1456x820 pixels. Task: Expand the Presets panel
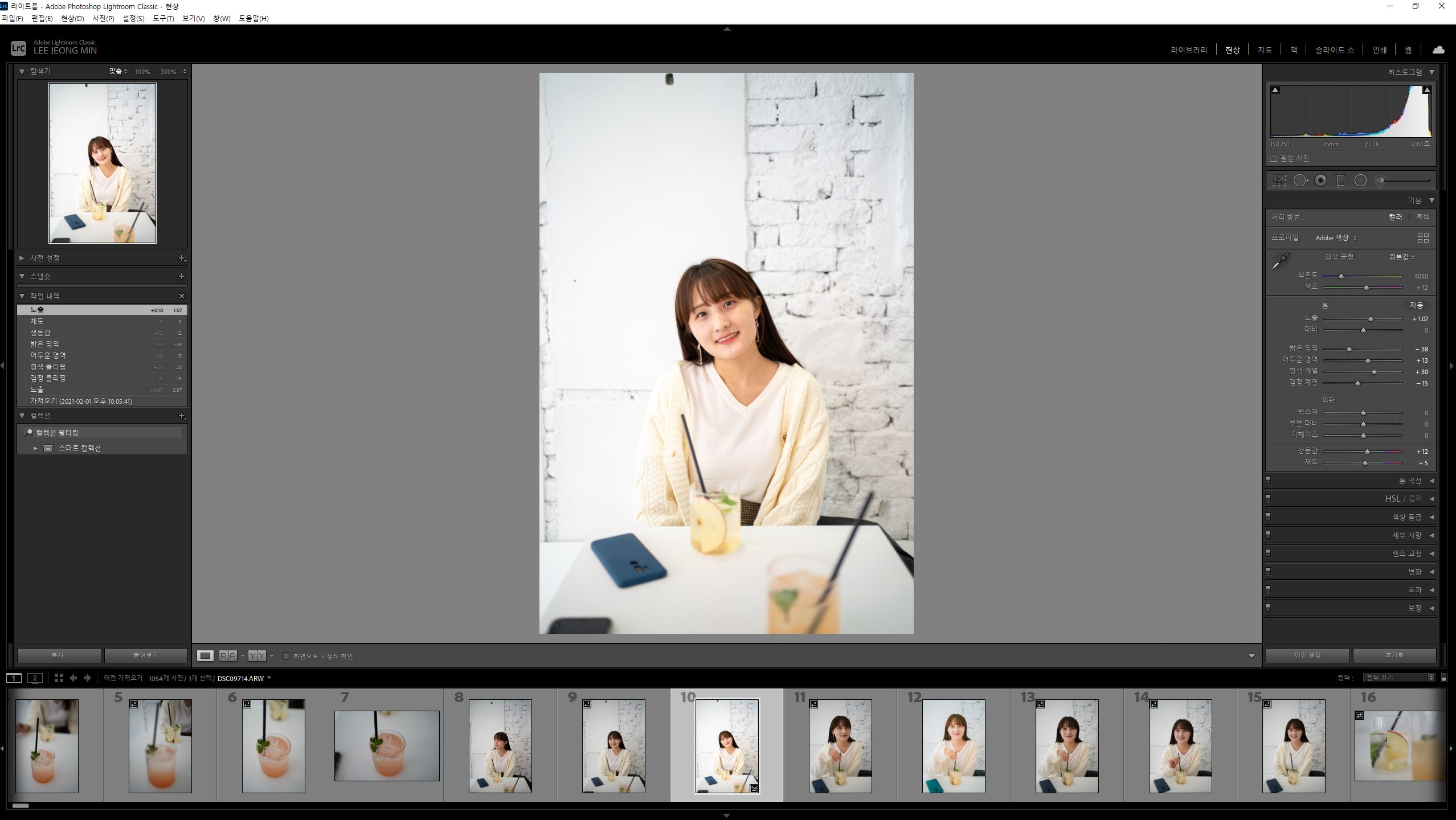(x=22, y=258)
